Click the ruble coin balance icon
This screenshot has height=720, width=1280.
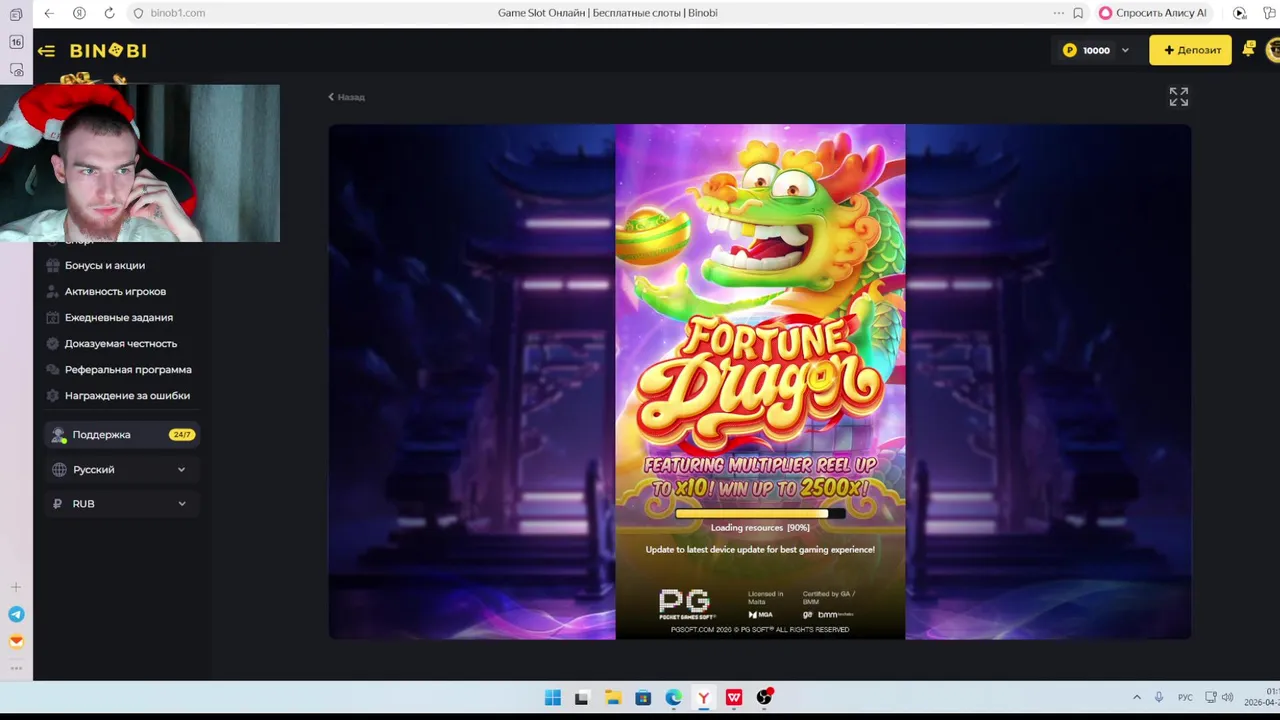(1070, 50)
